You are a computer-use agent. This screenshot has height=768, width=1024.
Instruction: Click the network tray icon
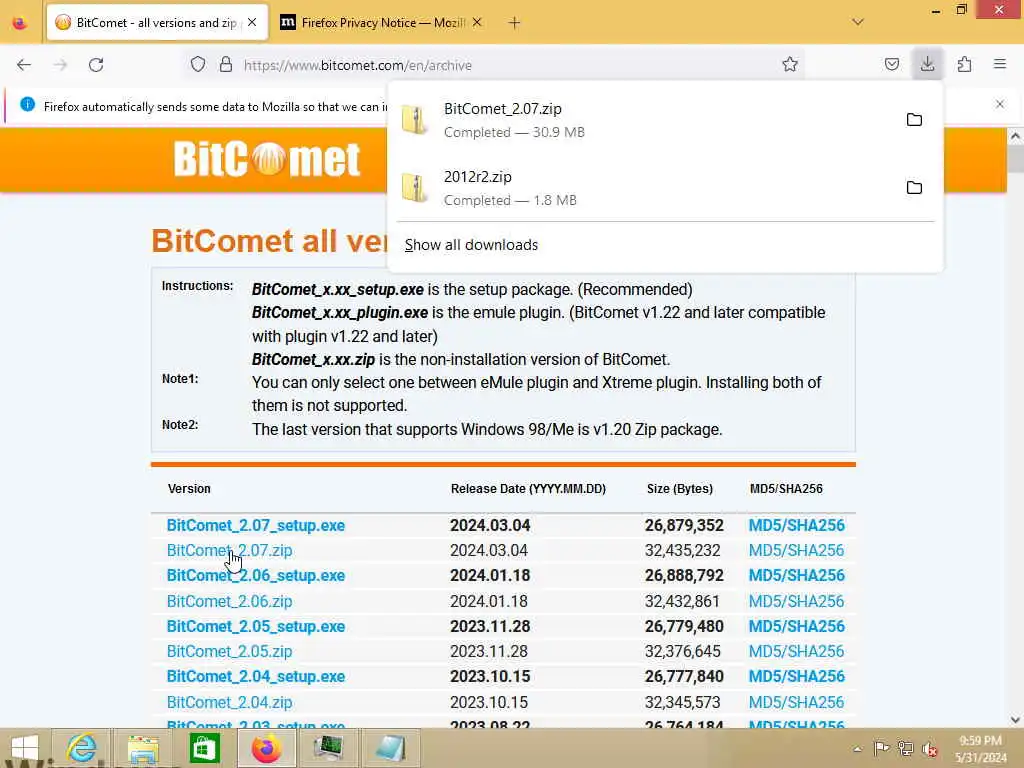(x=905, y=748)
